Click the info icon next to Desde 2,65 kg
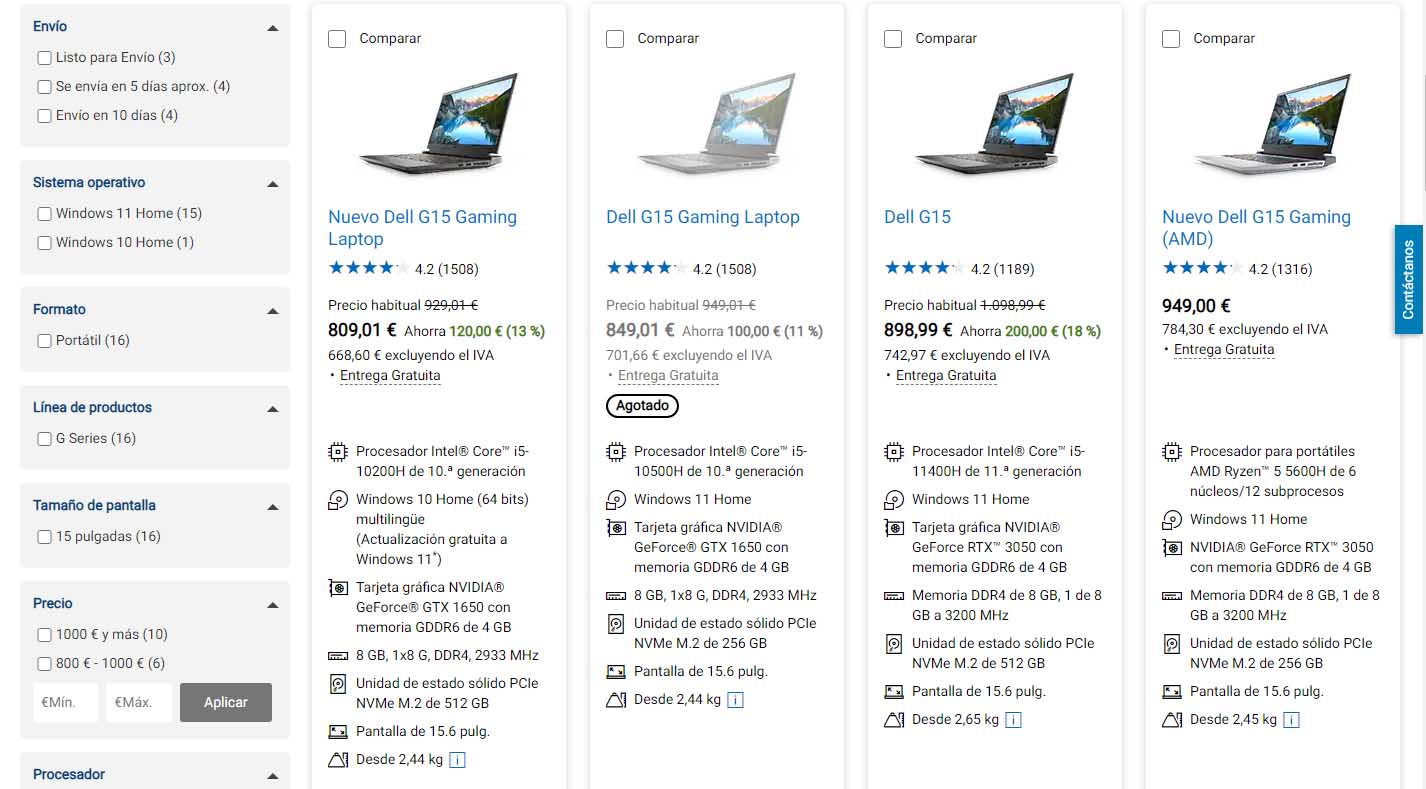 pos(1013,719)
